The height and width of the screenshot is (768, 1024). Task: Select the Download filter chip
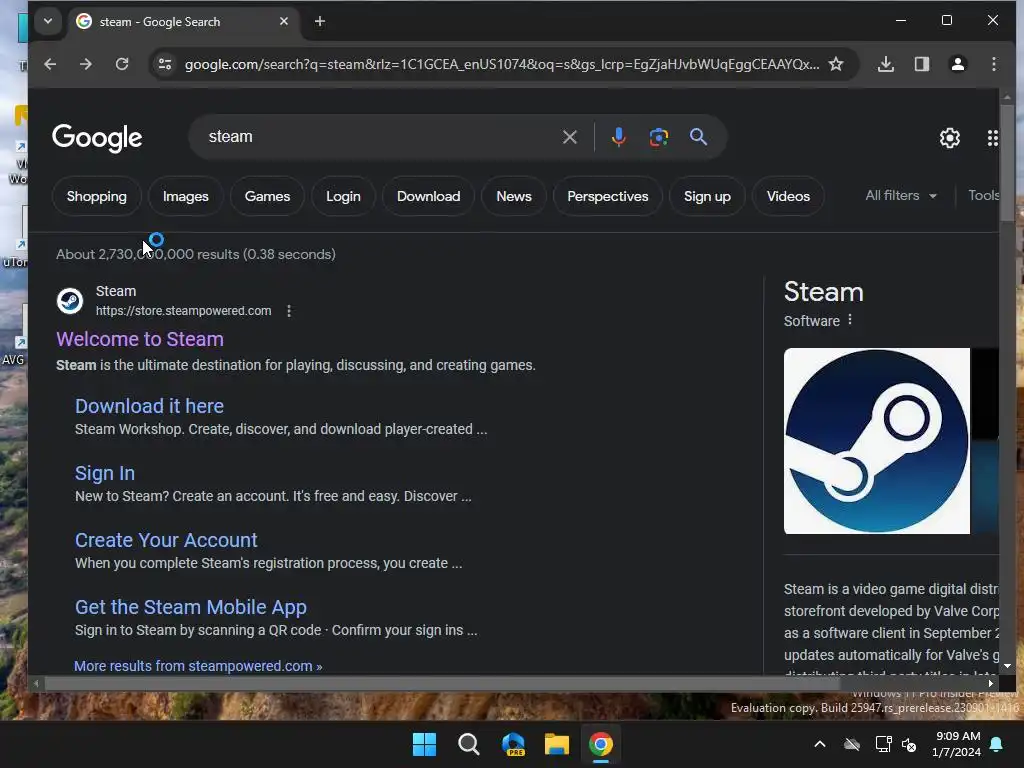[428, 197]
